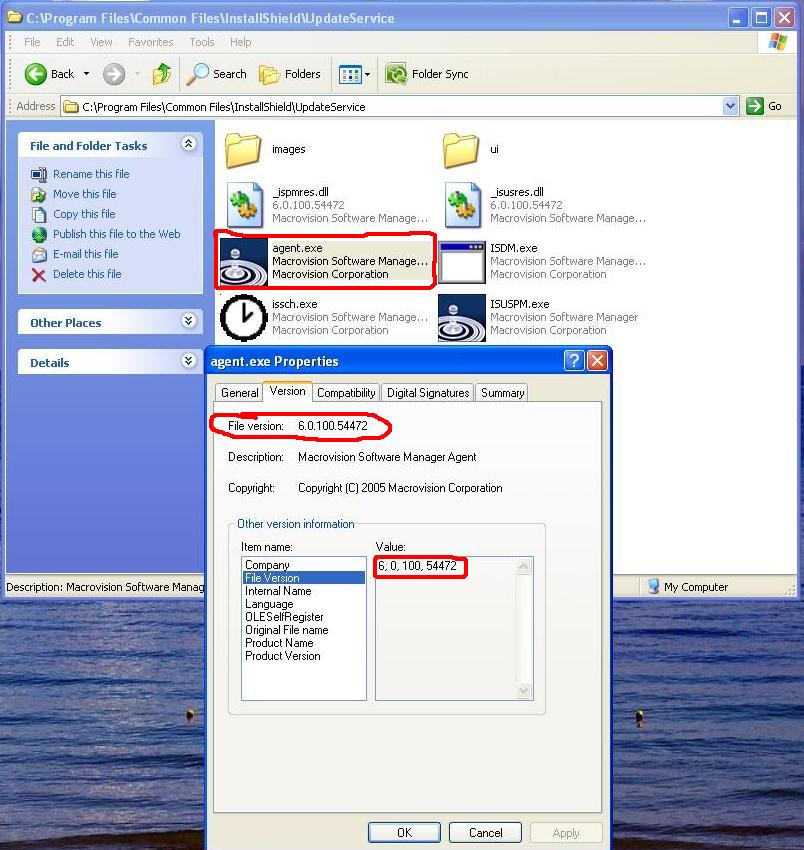Open the Views button menu
The height and width of the screenshot is (850, 804).
[354, 74]
